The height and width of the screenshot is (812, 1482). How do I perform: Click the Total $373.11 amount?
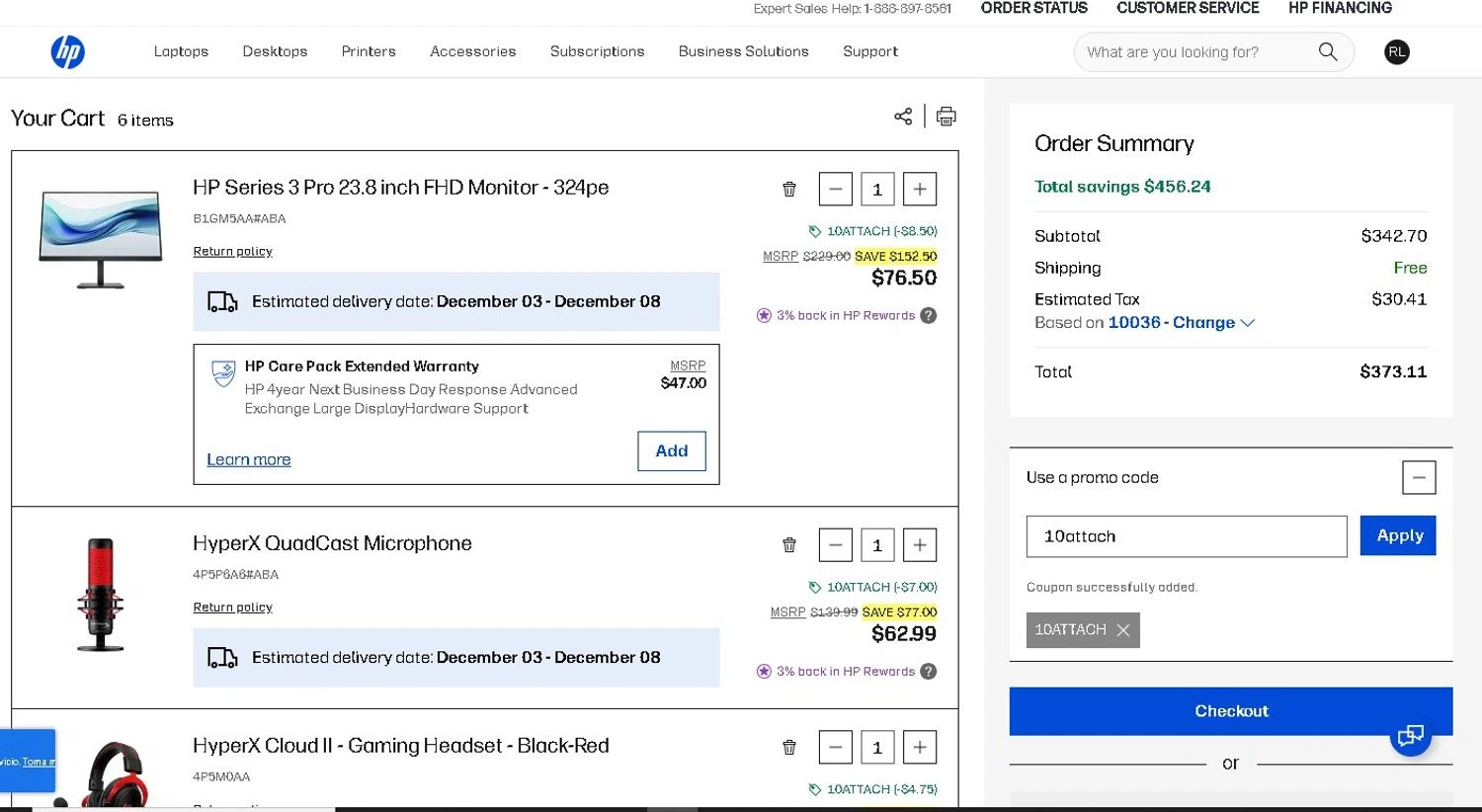coord(1393,372)
